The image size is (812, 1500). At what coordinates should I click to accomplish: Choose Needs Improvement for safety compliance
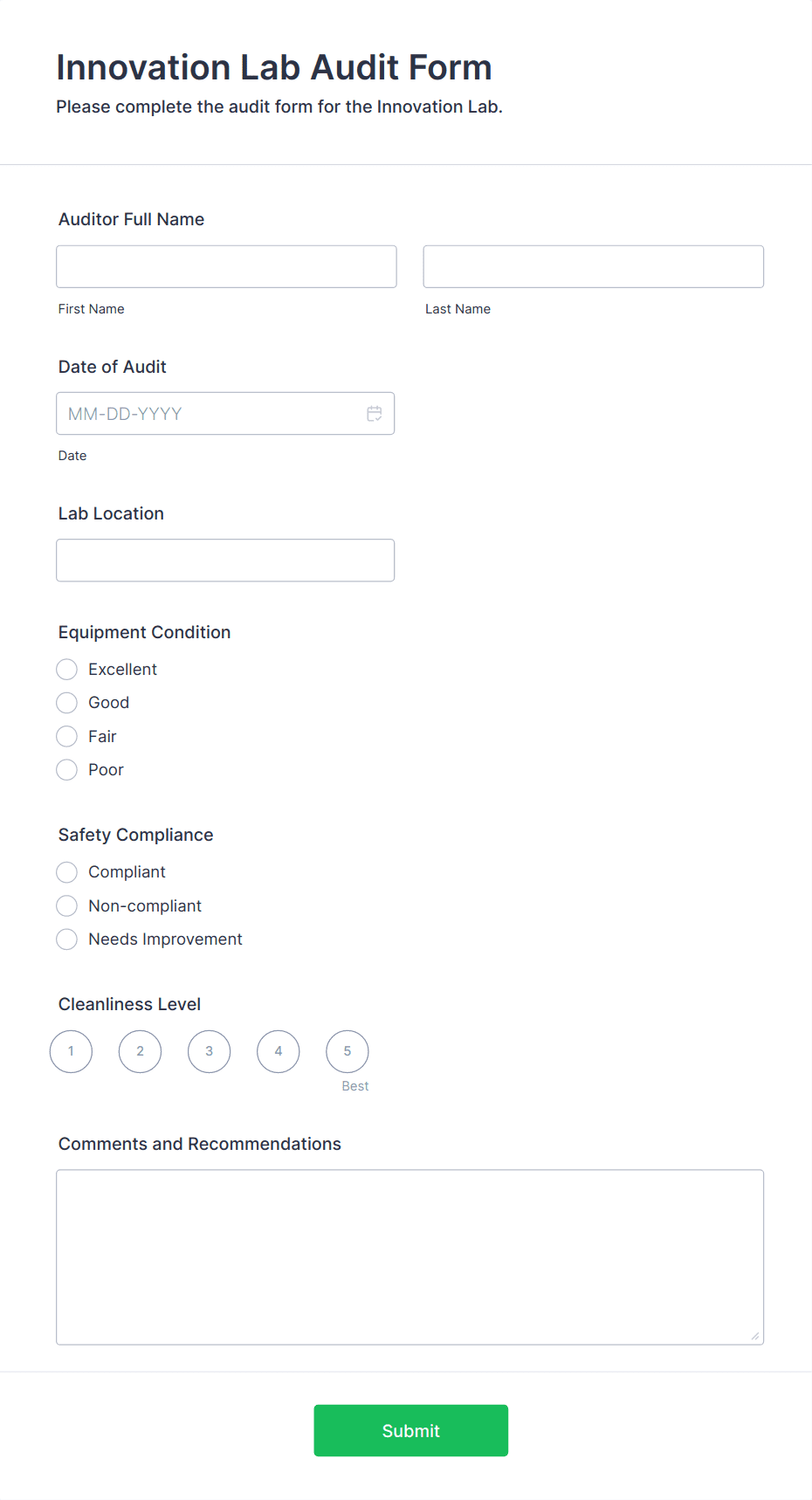point(66,939)
